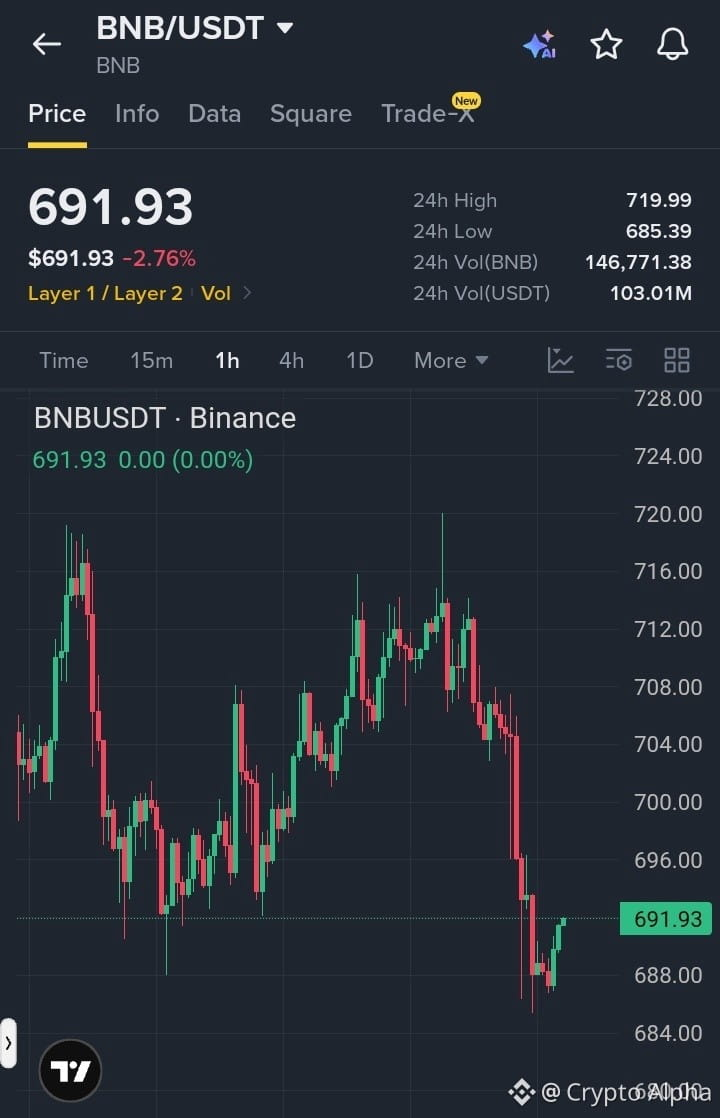Tap the 0.00 (0.00%) candle change text
720x1118 pixels.
[185, 460]
